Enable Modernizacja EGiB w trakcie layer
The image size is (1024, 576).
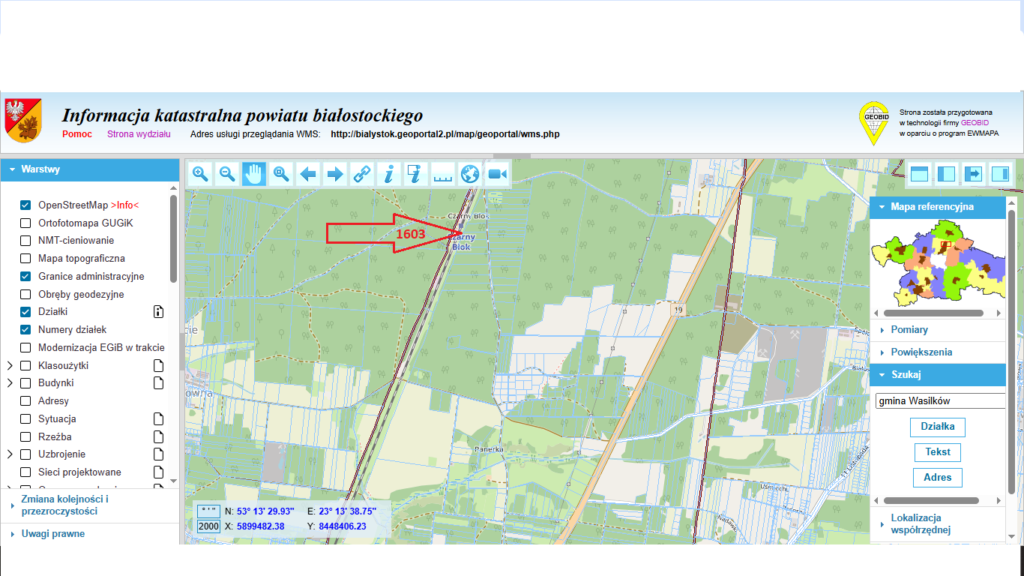[x=25, y=347]
